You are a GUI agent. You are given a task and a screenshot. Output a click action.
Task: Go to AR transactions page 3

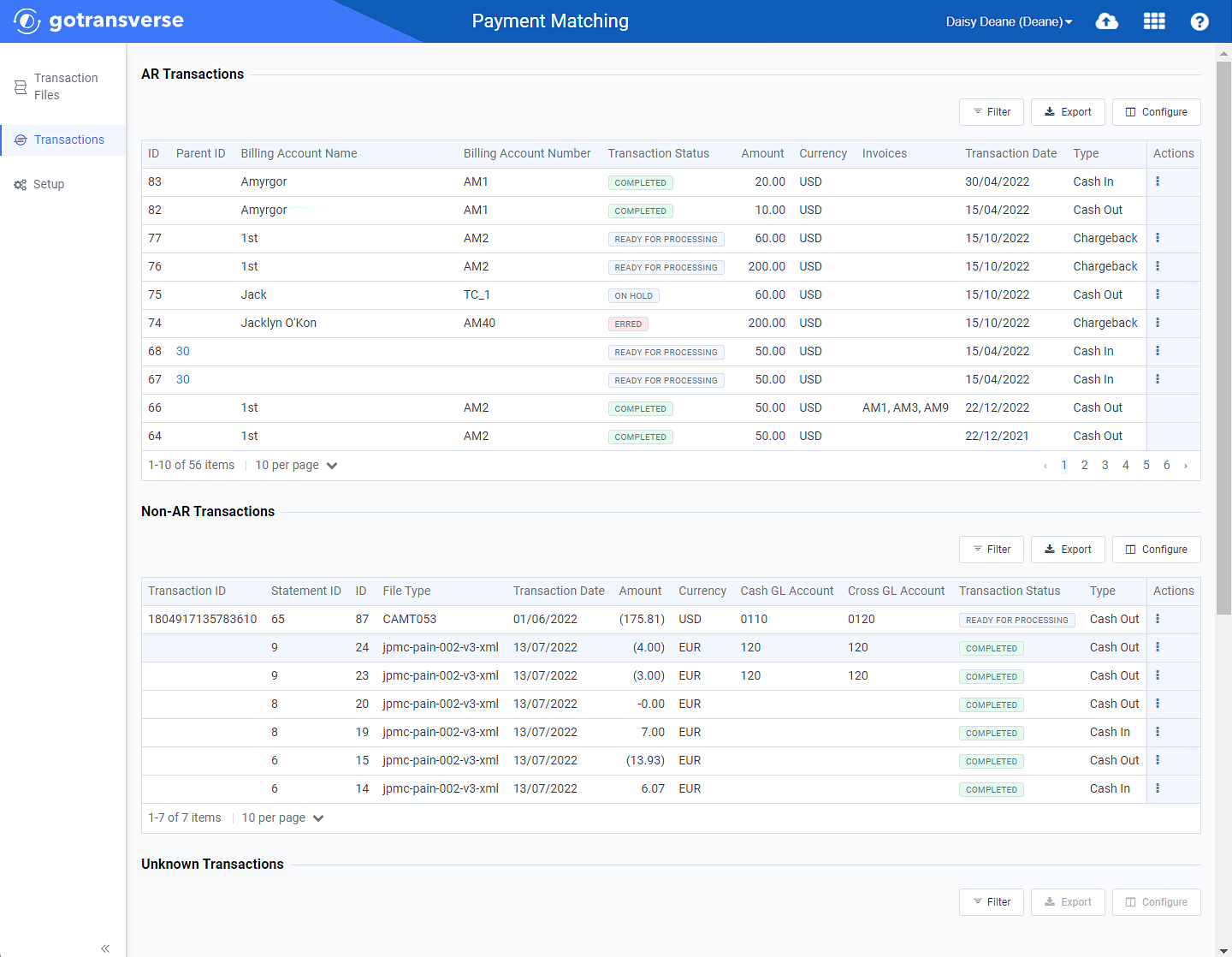click(1105, 465)
